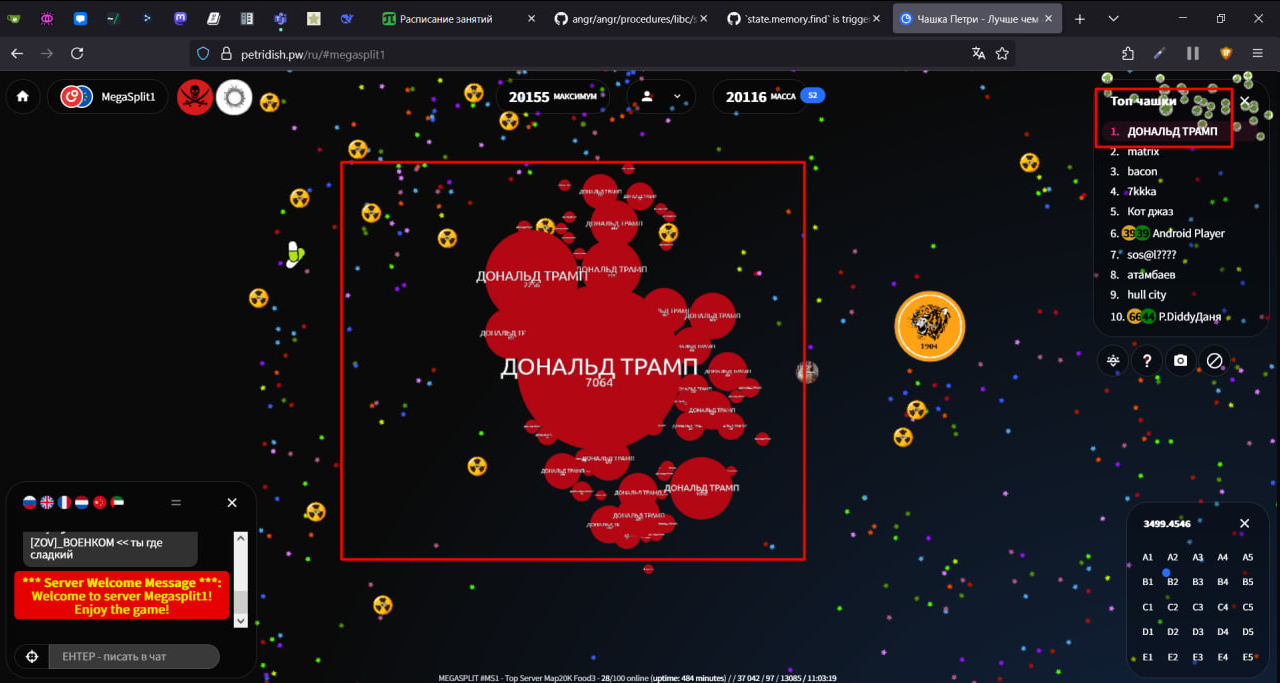Focus the chat message input field
This screenshot has height=683, width=1280.
(133, 656)
